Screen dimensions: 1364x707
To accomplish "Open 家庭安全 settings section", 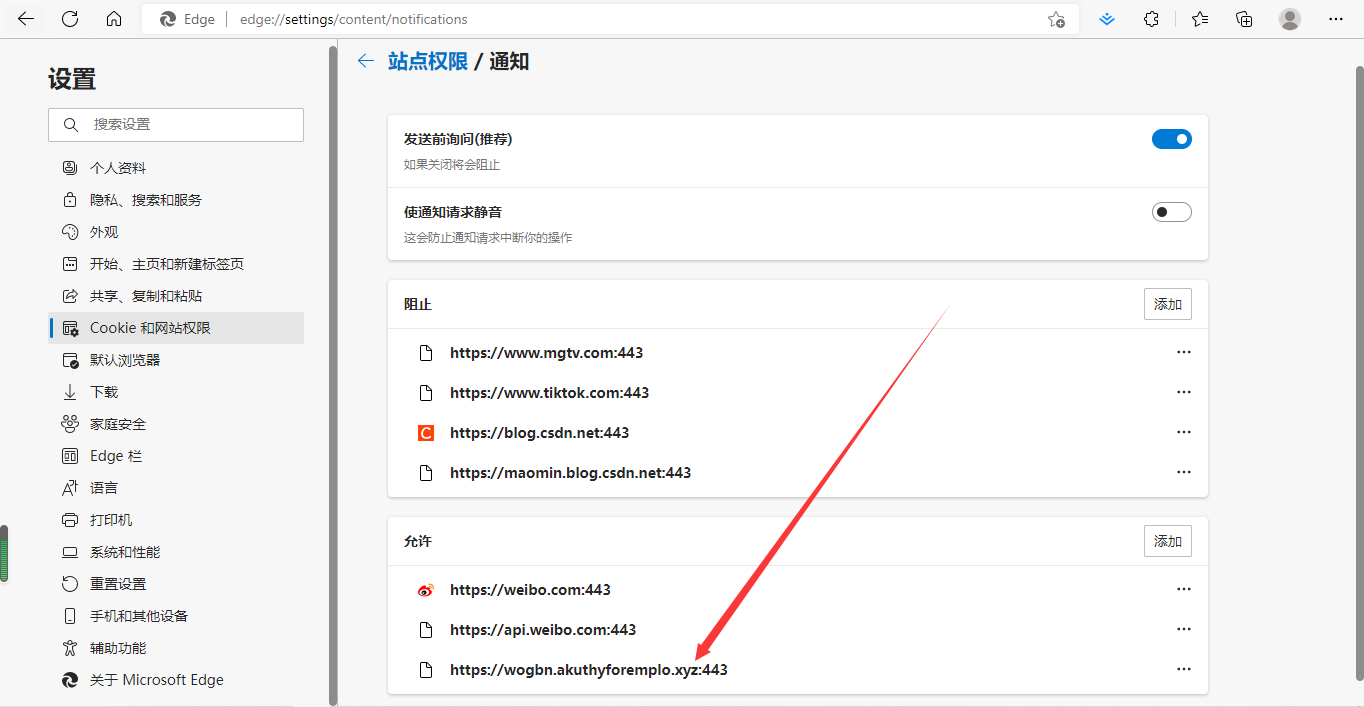I will [176, 424].
